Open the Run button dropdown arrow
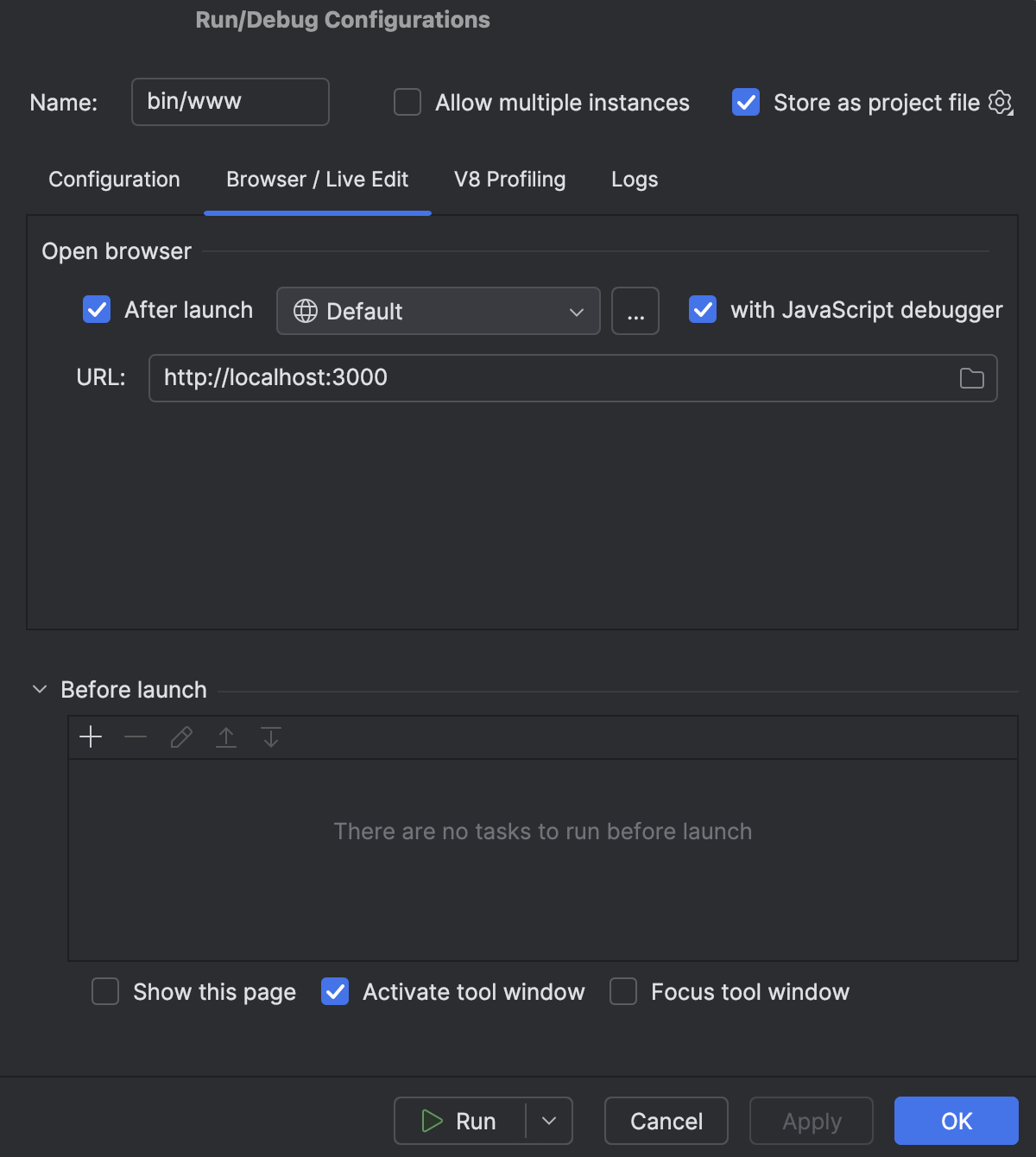1036x1157 pixels. [x=549, y=1121]
